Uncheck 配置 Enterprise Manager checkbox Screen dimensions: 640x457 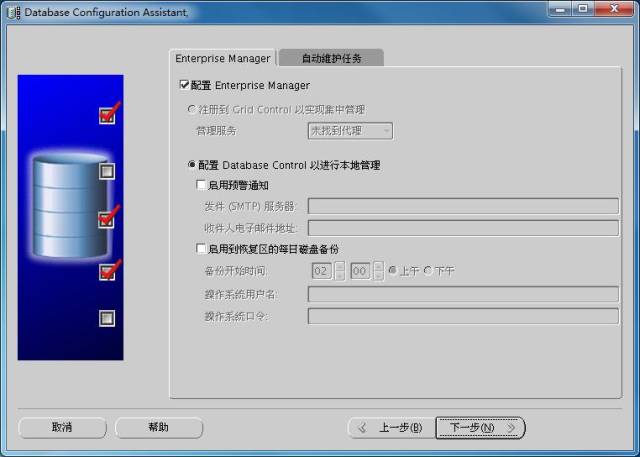[184, 85]
